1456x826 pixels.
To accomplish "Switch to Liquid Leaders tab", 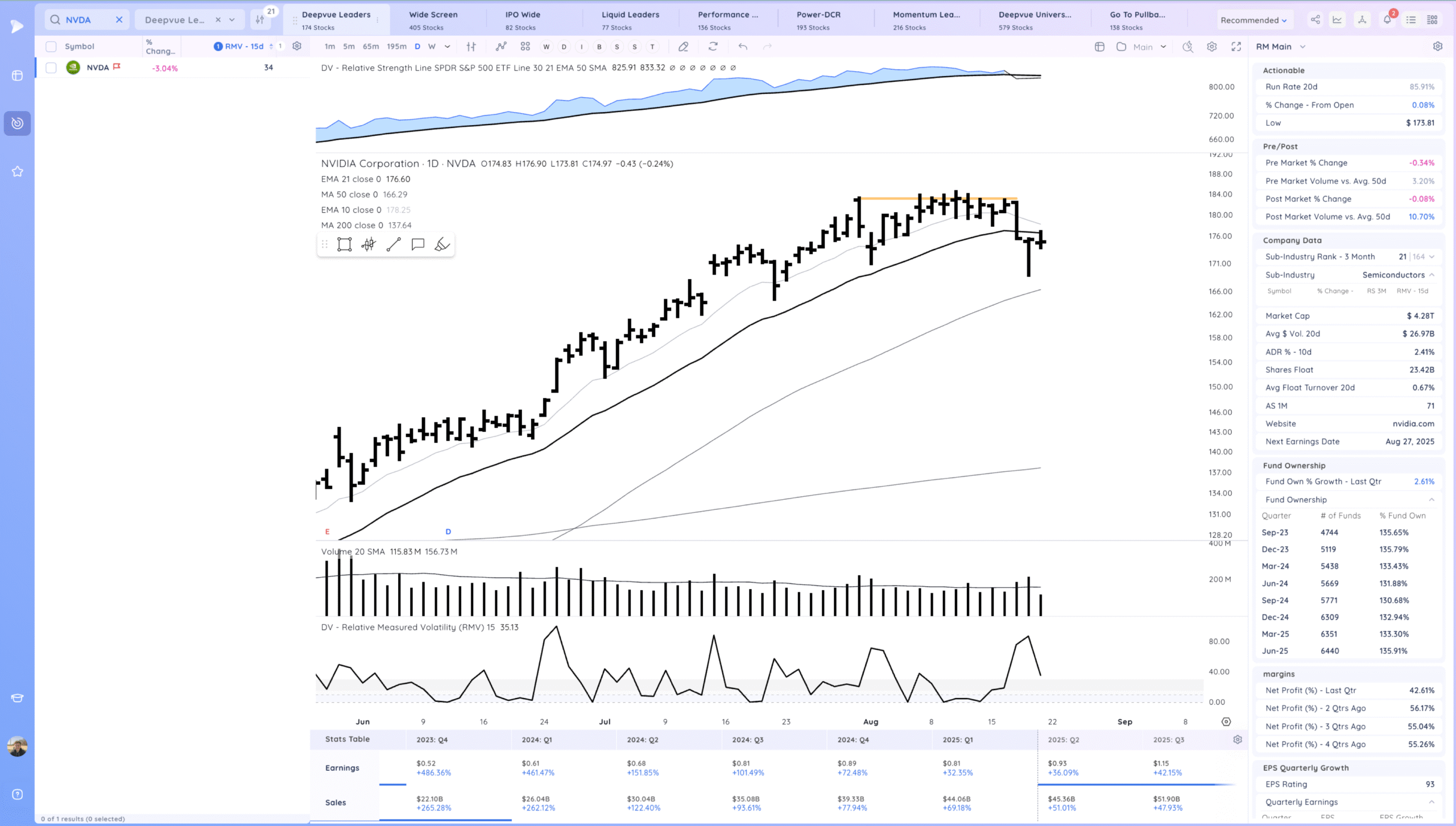I will pyautogui.click(x=630, y=20).
